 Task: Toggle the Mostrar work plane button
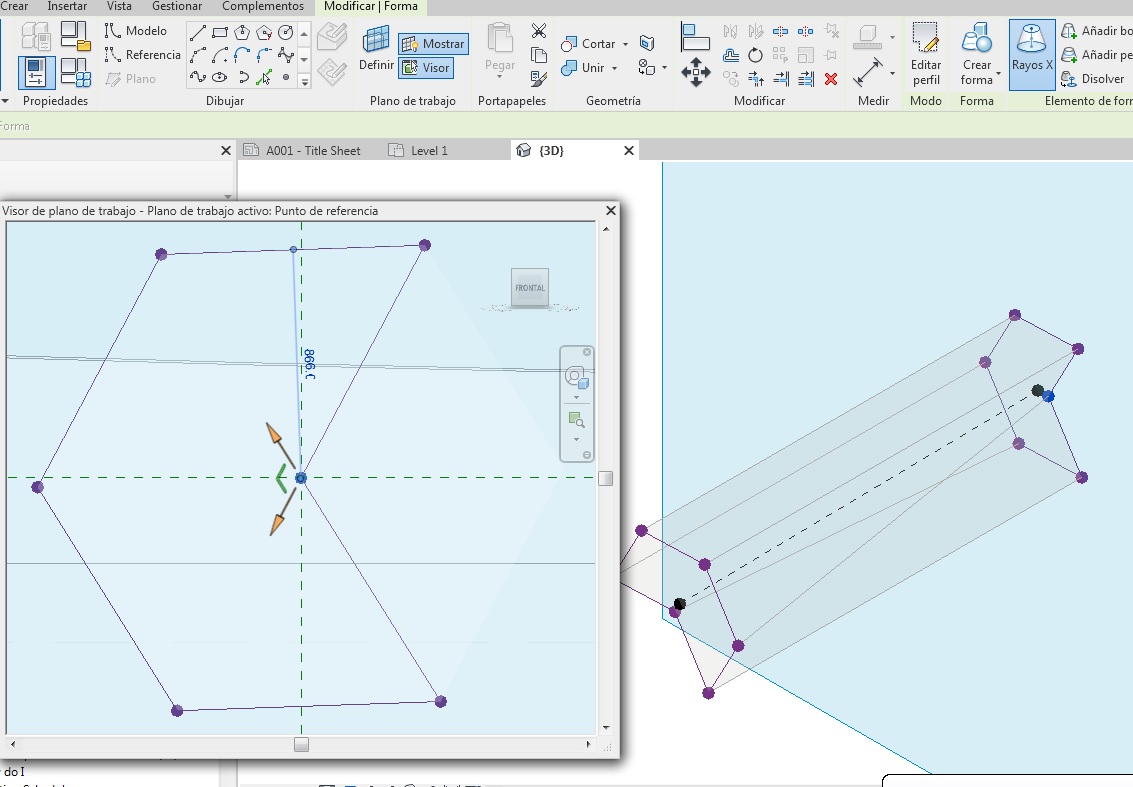[x=433, y=44]
